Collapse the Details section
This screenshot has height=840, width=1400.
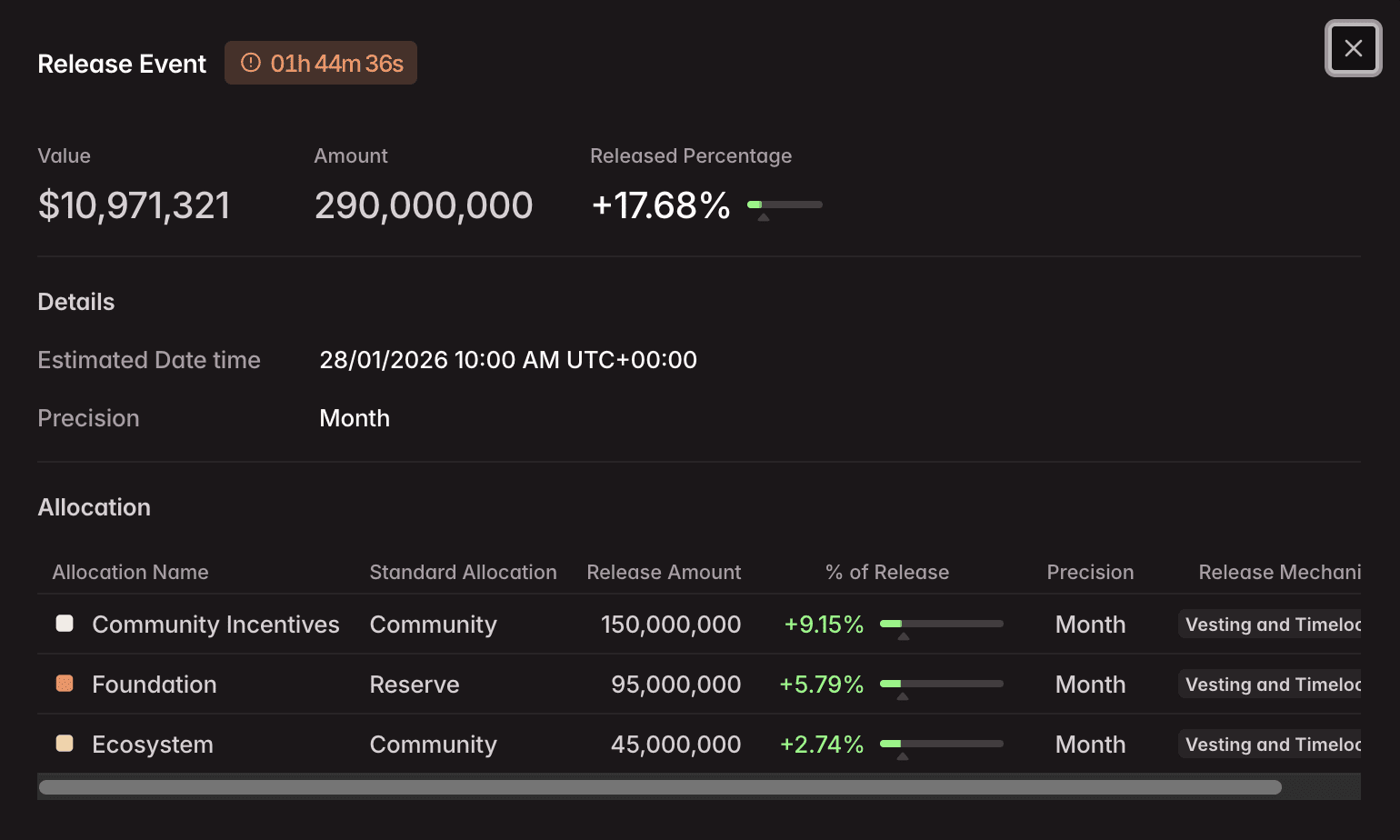coord(75,301)
